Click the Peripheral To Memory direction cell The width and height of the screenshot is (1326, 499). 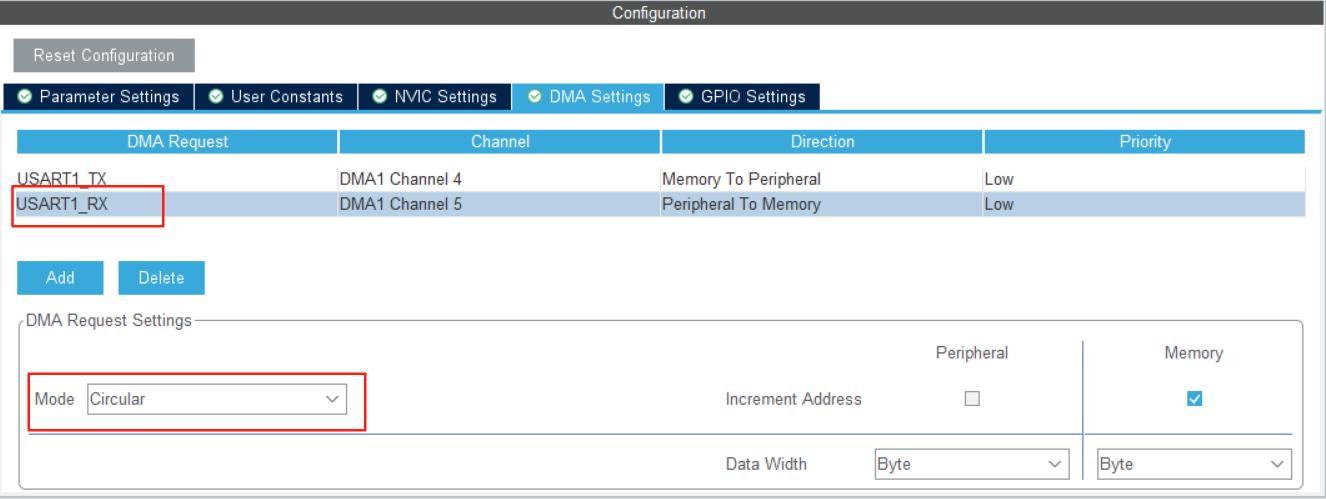coord(822,204)
